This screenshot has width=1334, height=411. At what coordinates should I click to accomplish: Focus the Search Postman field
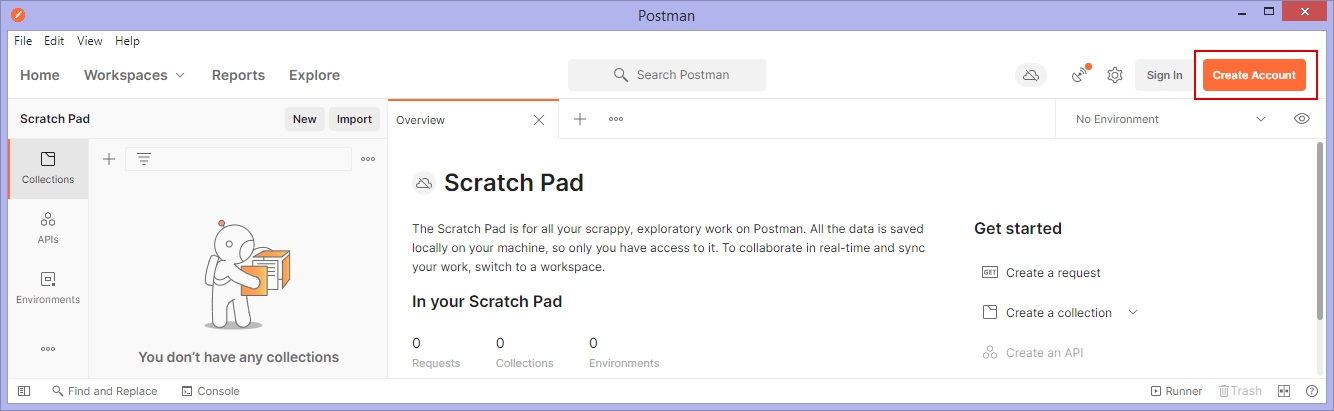[x=667, y=75]
